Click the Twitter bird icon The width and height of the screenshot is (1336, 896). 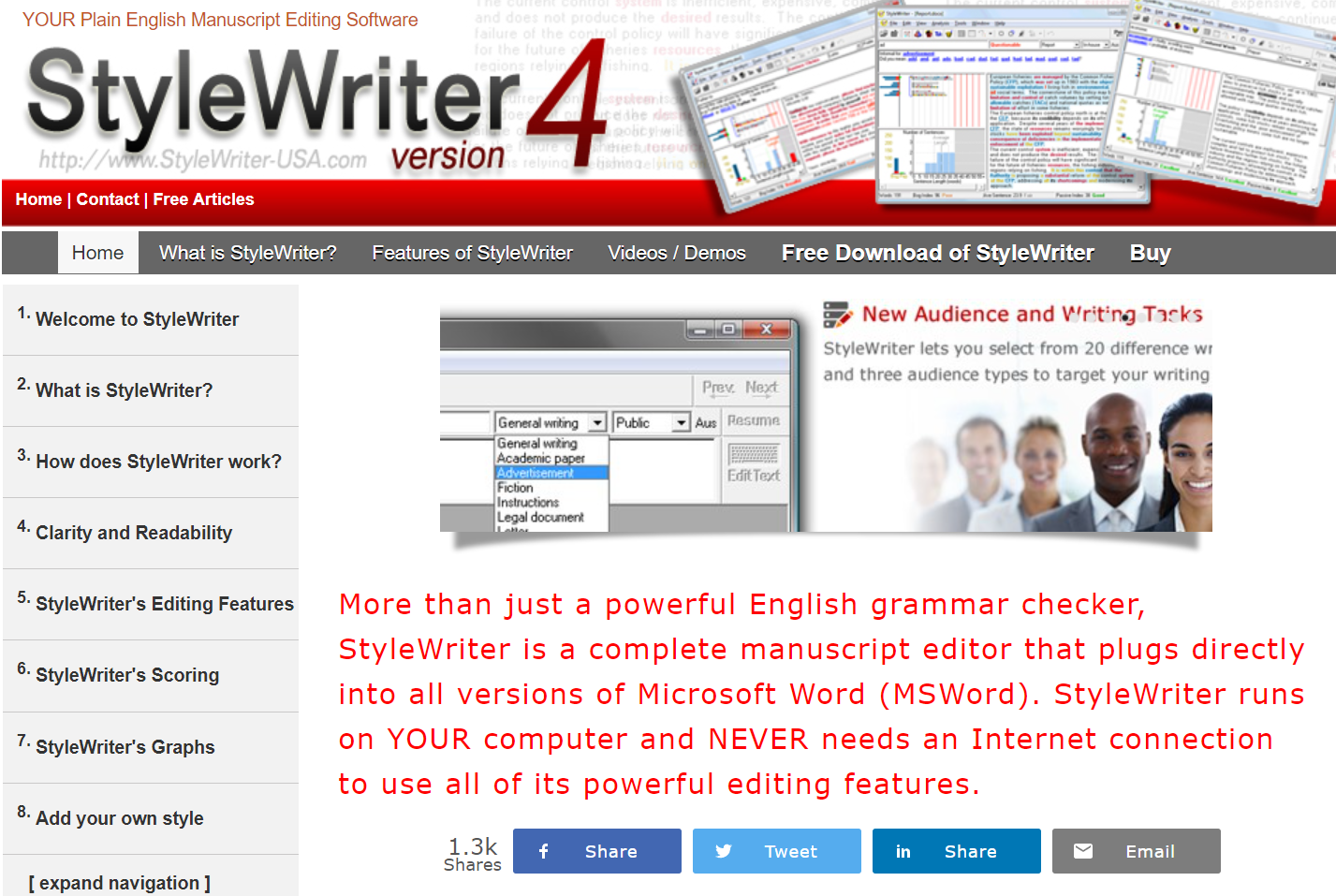pos(724,851)
